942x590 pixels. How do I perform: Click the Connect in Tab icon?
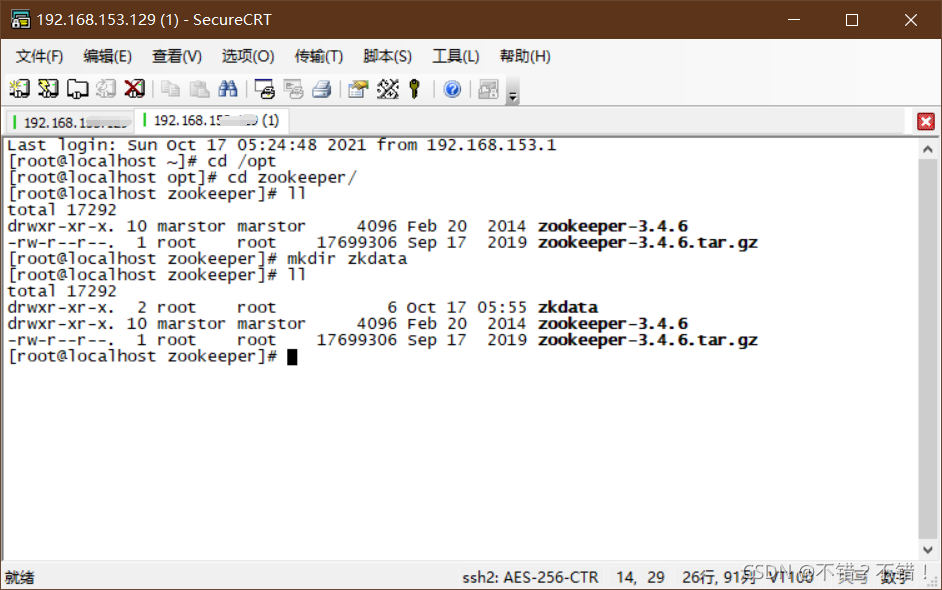[77, 89]
